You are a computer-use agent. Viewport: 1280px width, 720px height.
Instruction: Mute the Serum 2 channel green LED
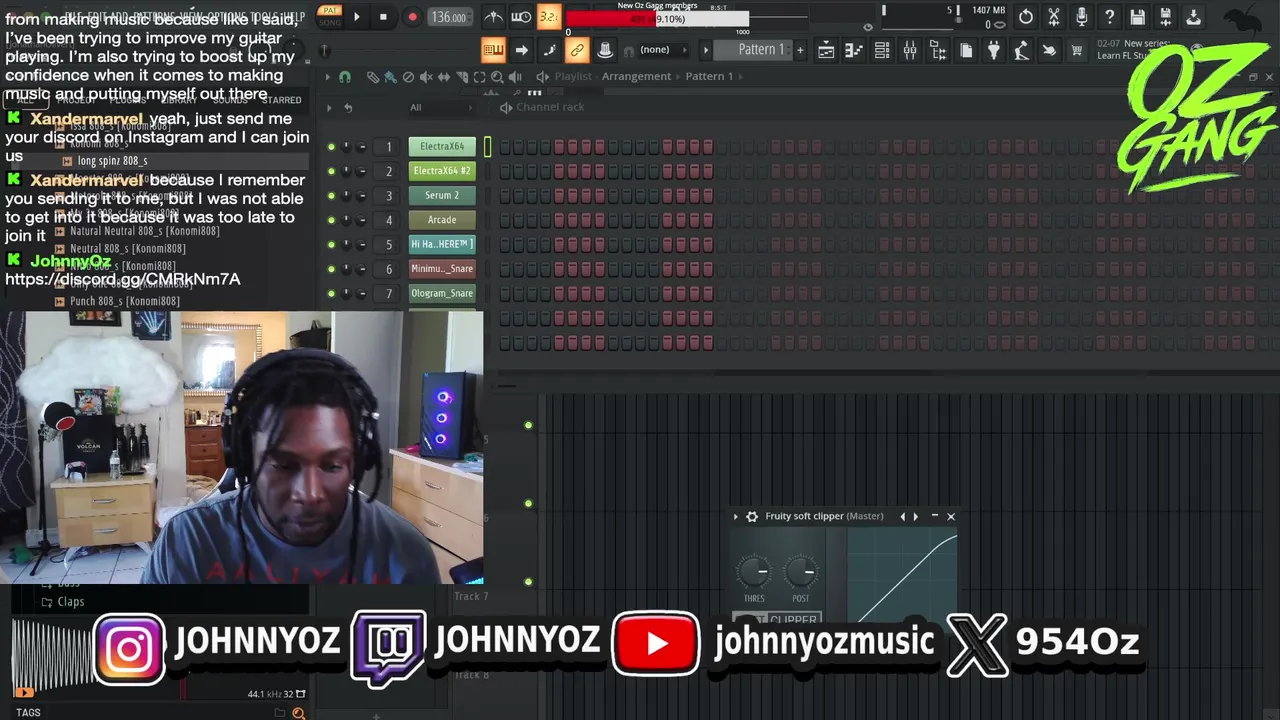coord(331,196)
